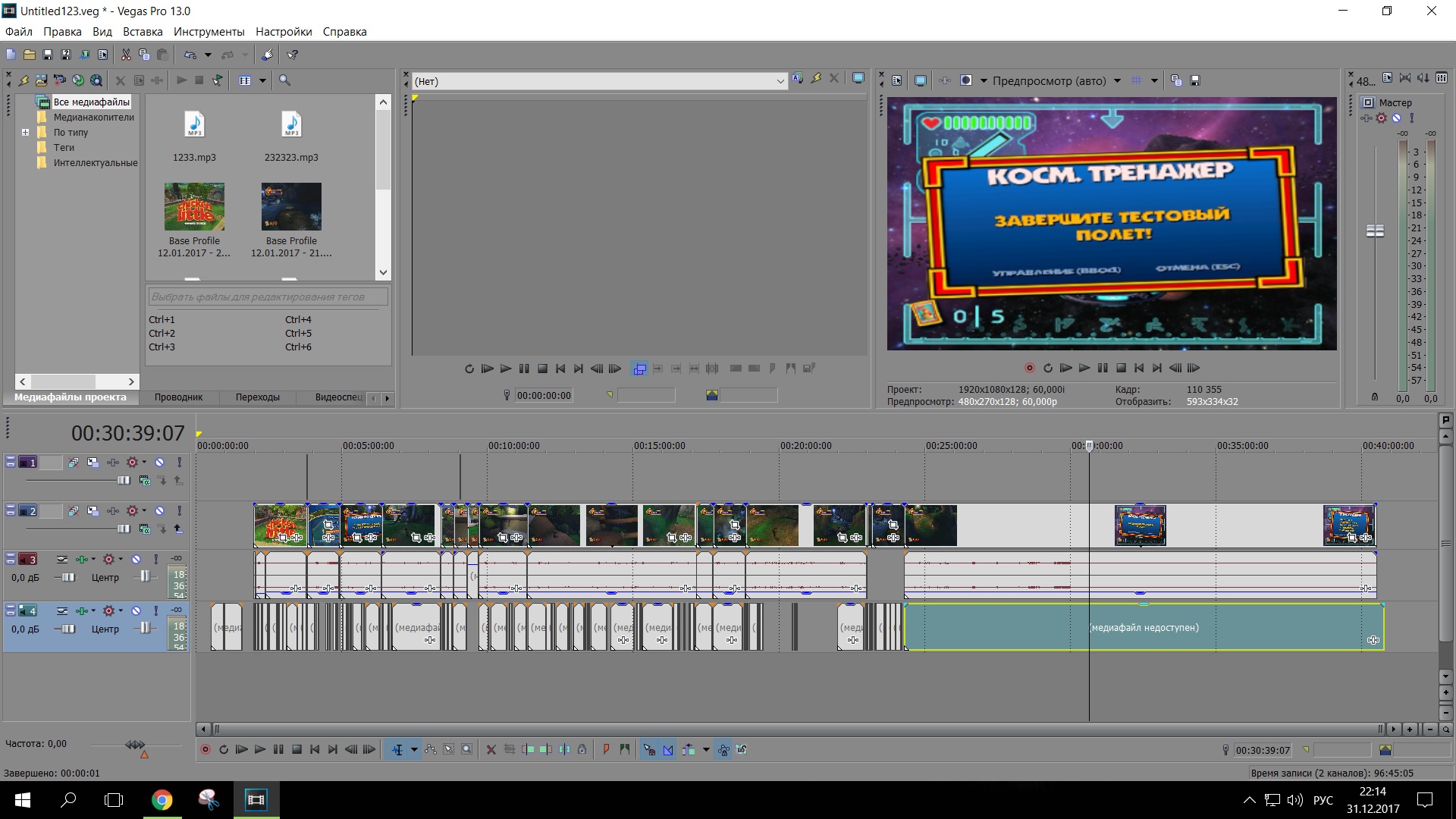Click Stop in timeline transport

[x=297, y=749]
